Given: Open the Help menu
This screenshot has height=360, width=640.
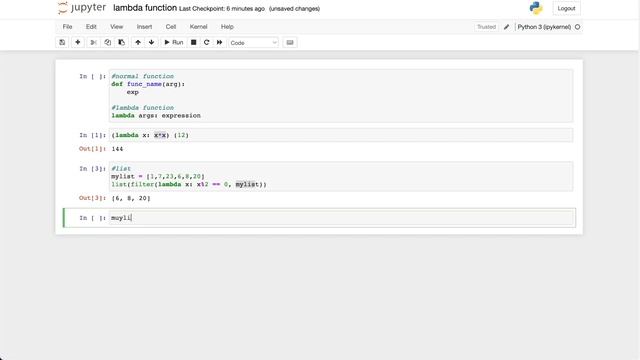Looking at the screenshot, I should [x=227, y=27].
